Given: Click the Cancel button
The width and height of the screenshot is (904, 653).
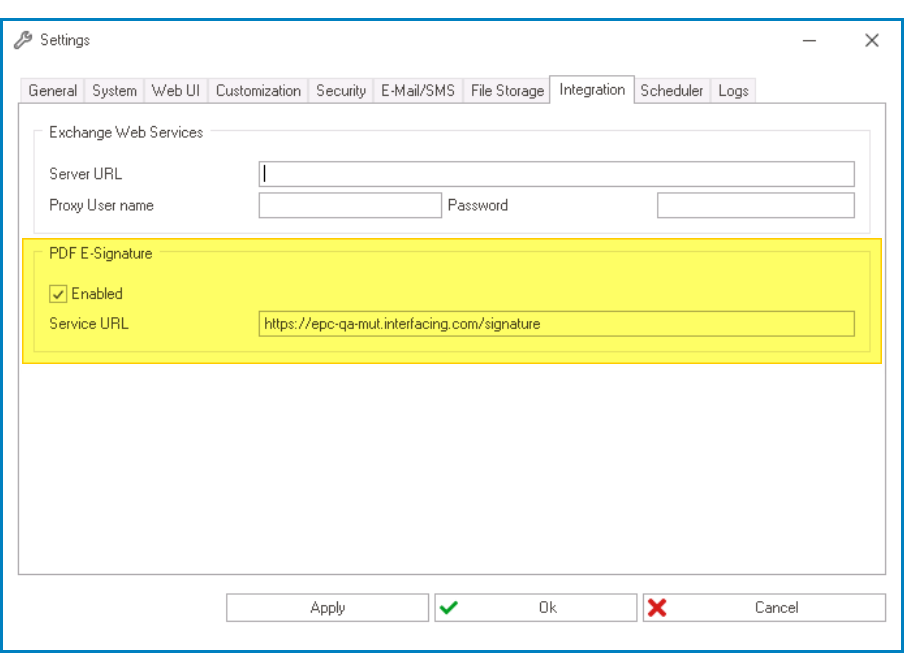Looking at the screenshot, I should click(764, 607).
